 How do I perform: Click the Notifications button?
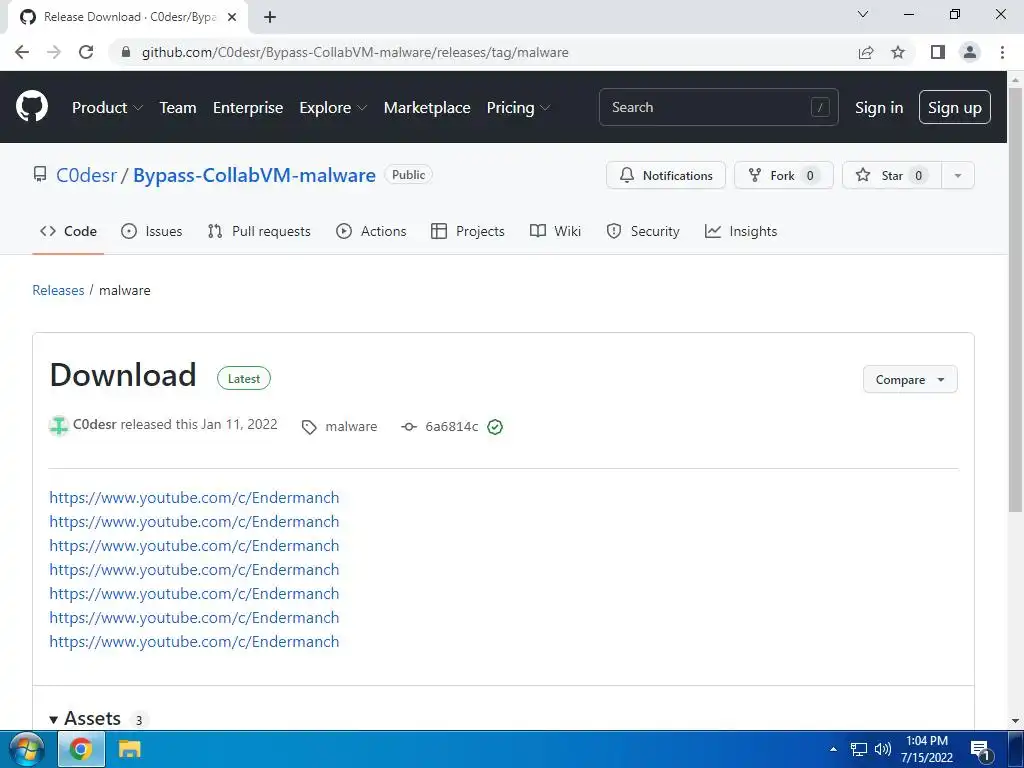[665, 175]
